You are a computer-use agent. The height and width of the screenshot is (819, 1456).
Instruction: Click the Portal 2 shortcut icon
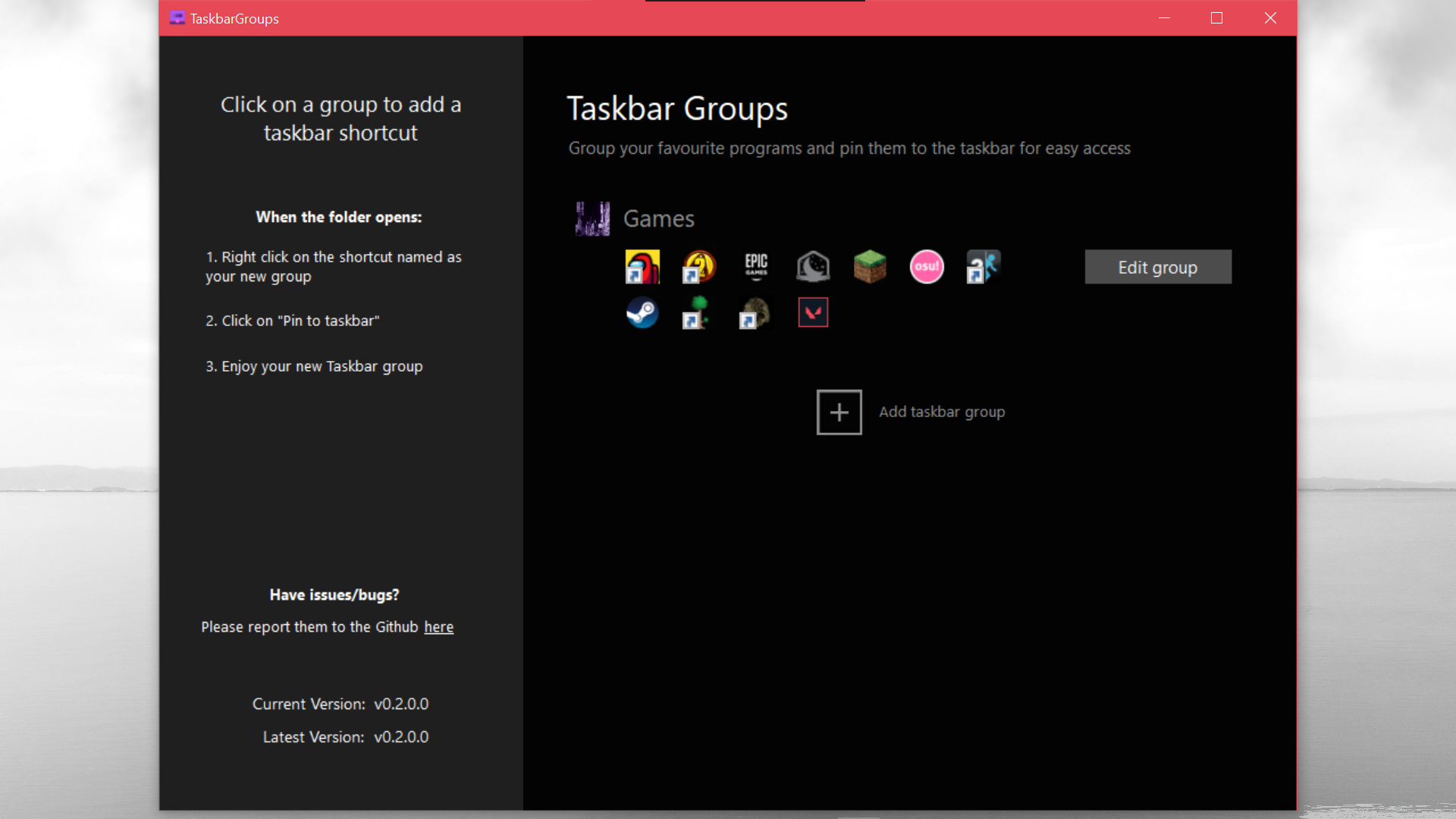(984, 267)
